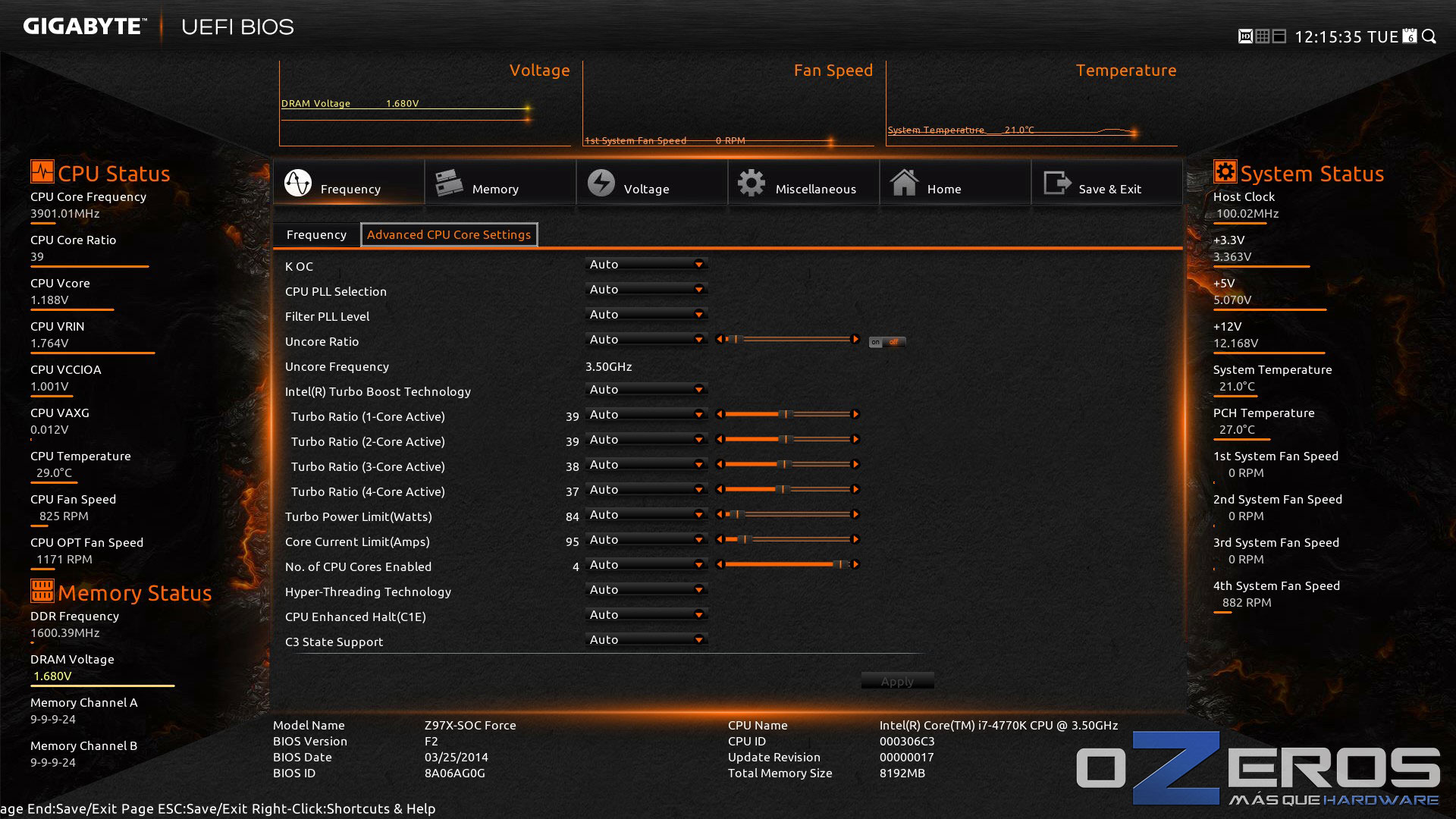Screen dimensions: 1456x819
Task: Click the 3.50GHz Uncore Frequency value
Action: pos(608,366)
